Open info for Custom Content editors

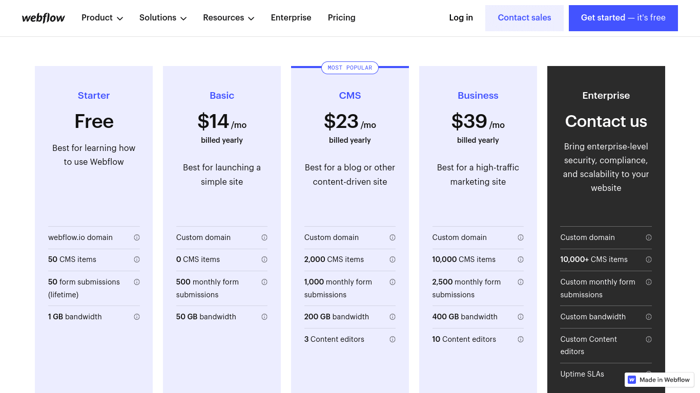(649, 339)
